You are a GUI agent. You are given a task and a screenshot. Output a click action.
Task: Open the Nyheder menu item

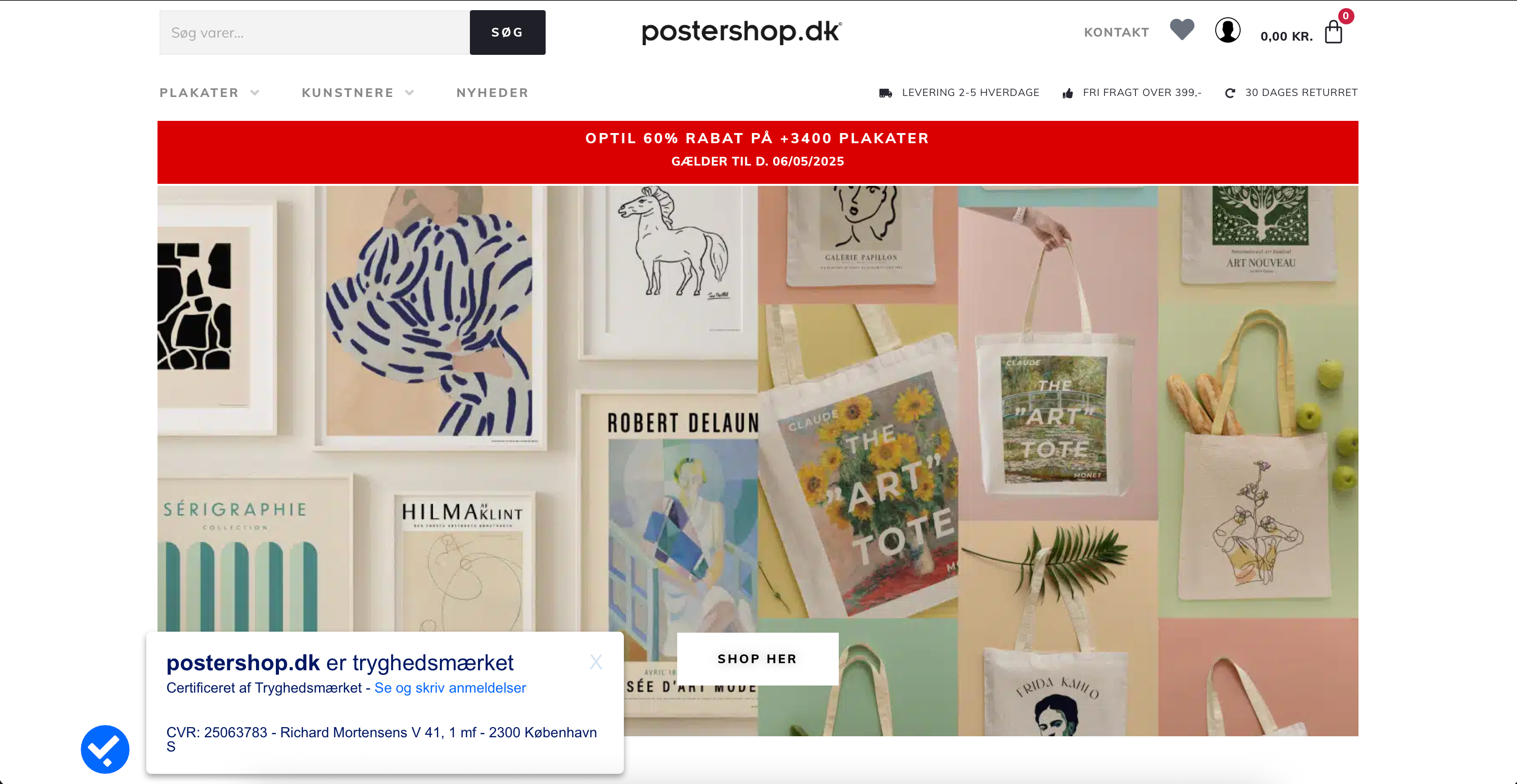point(492,92)
